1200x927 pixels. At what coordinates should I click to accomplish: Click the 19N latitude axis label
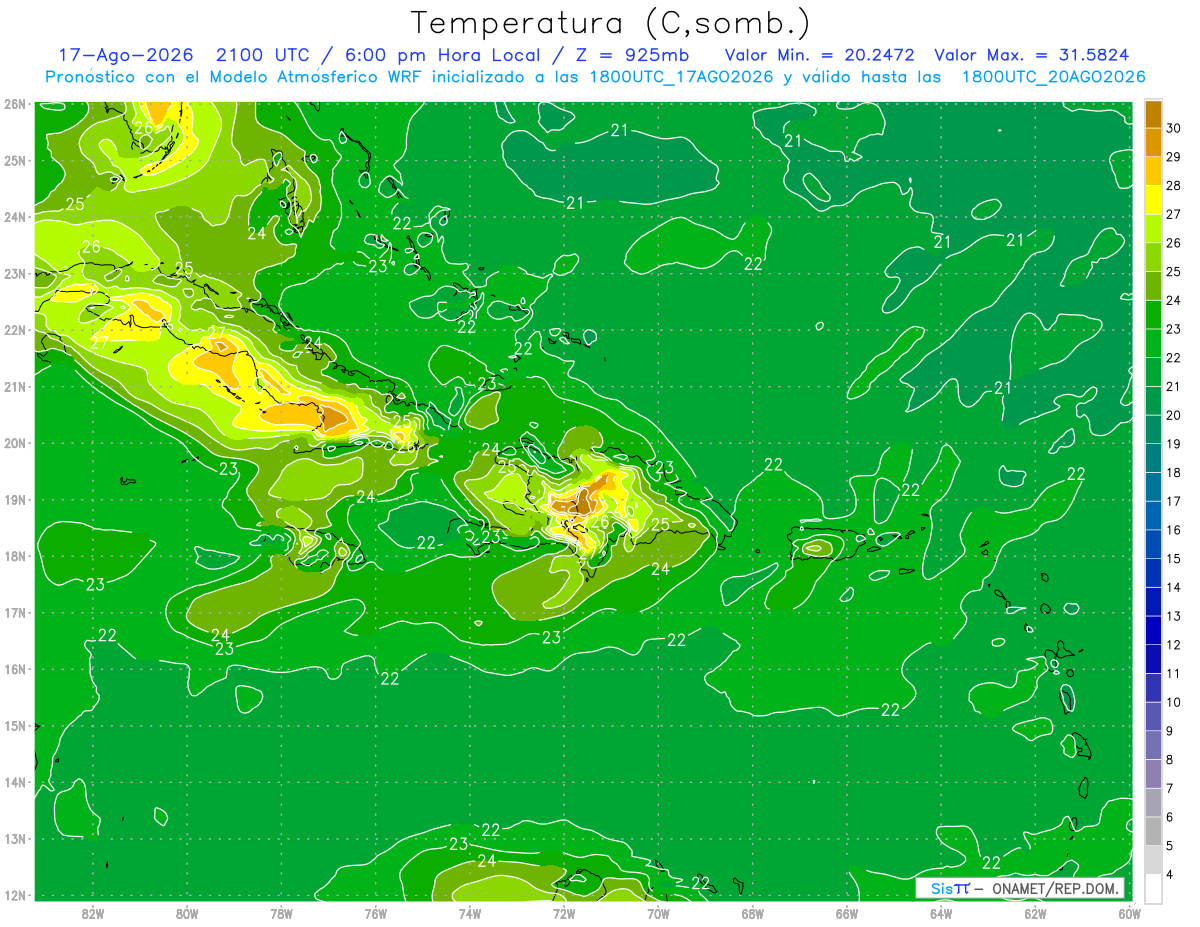pyautogui.click(x=14, y=499)
